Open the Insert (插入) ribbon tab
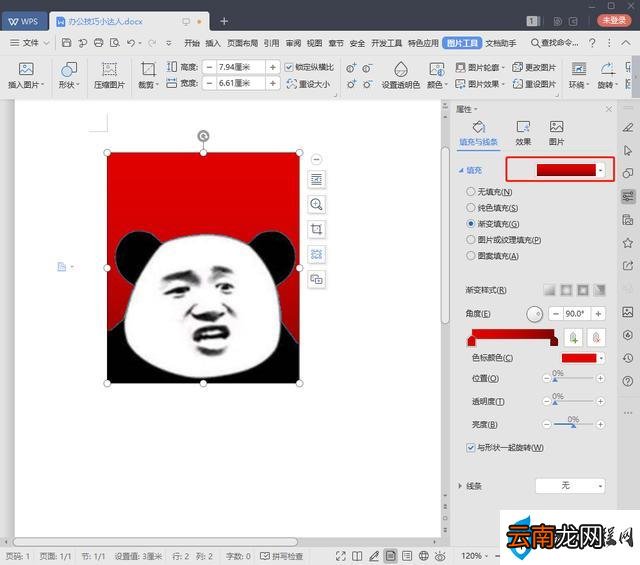 coord(212,43)
